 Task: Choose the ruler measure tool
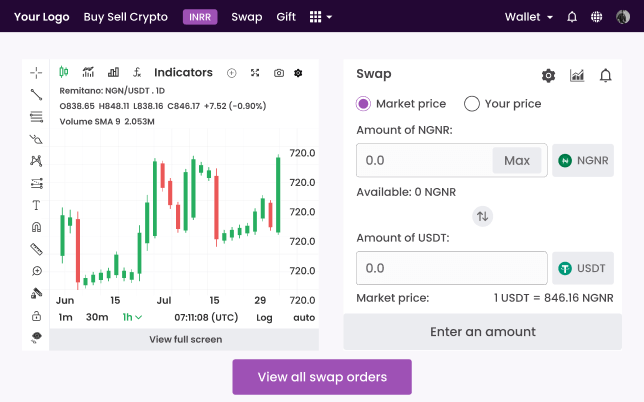click(x=36, y=249)
